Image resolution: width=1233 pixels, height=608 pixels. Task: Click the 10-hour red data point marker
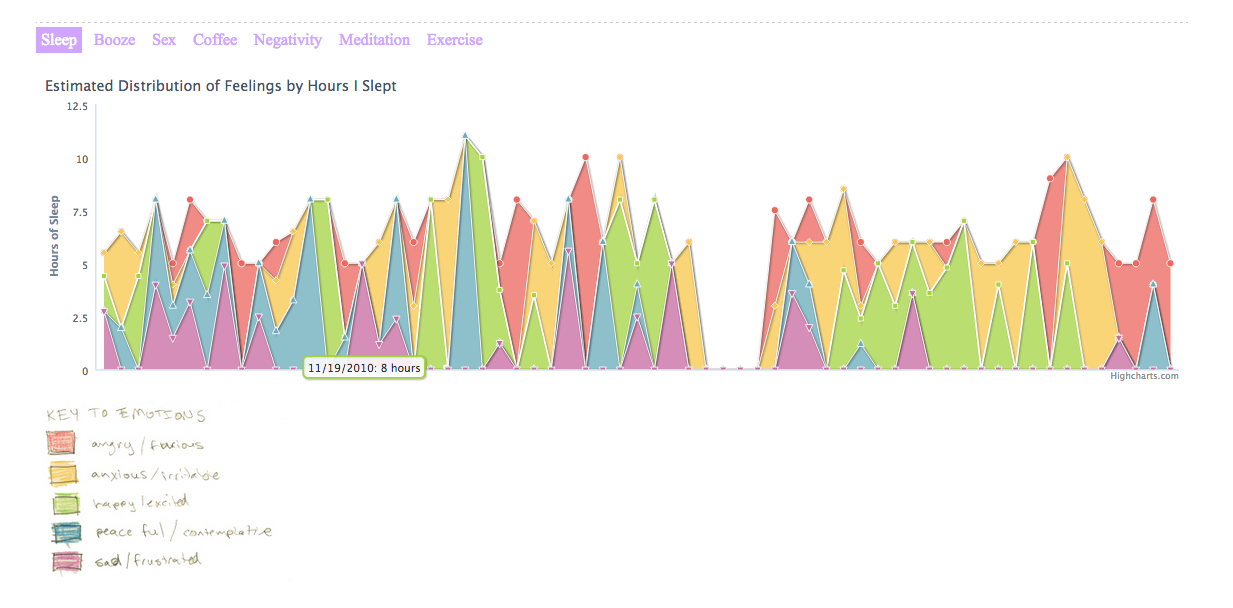[587, 157]
